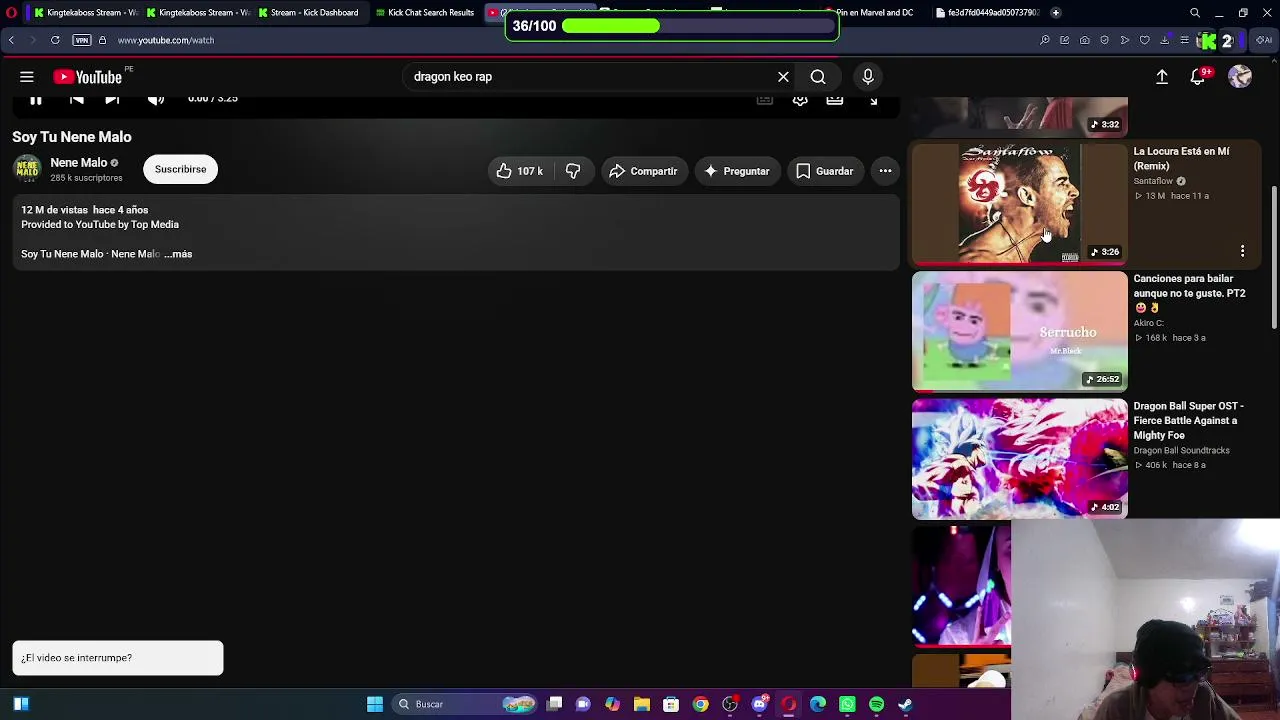Mute the video player volume
Viewport: 1280px width, 720px height.
tap(155, 99)
